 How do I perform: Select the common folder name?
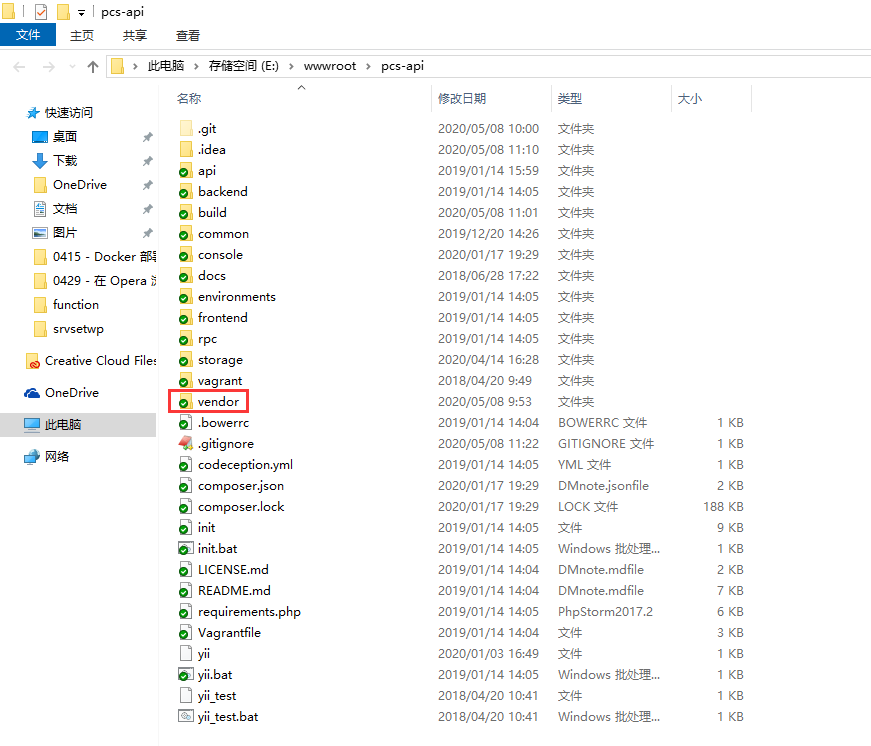point(223,234)
